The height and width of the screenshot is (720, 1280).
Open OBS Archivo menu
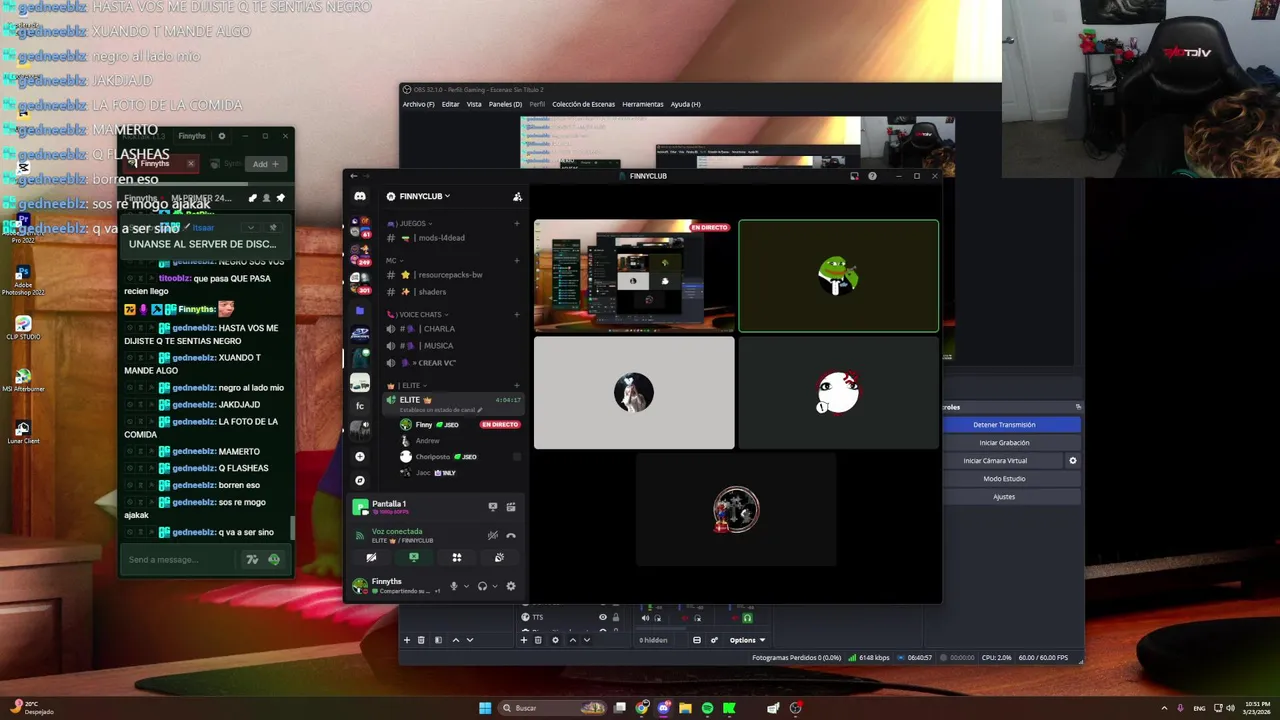pos(418,104)
